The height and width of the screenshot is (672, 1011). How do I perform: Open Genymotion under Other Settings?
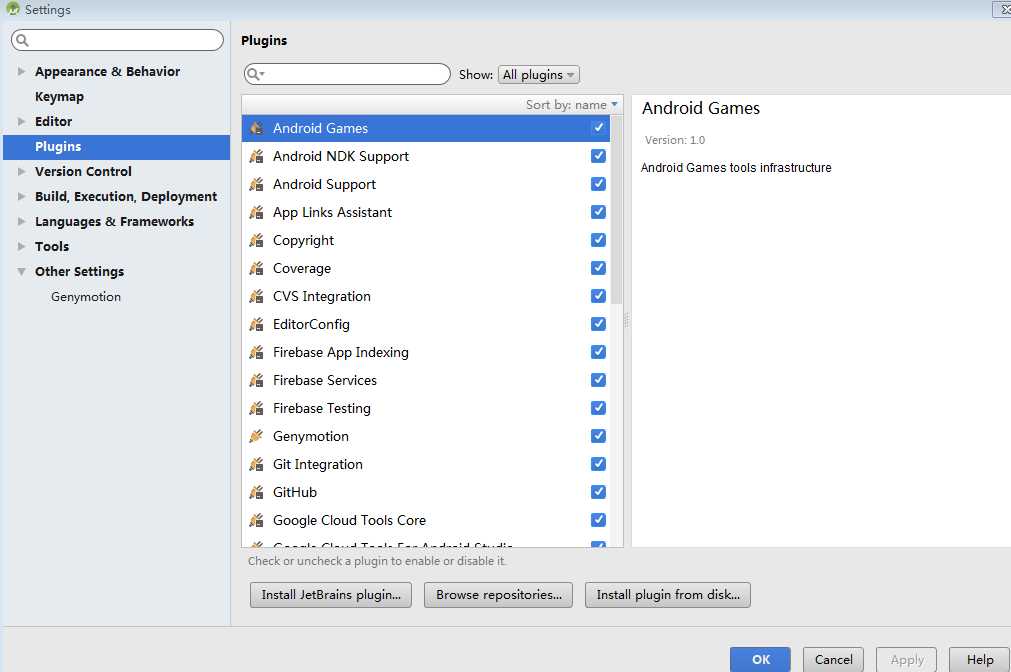(86, 297)
